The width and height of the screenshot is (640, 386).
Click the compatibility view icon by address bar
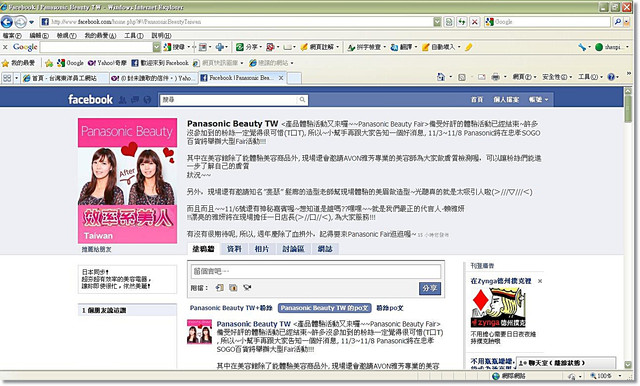point(449,22)
